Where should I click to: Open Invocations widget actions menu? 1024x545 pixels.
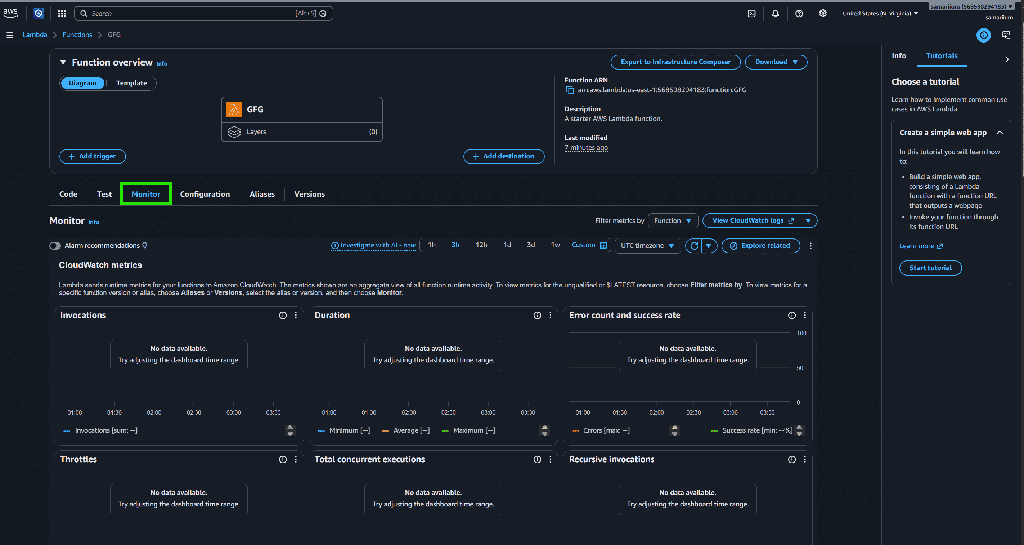(296, 315)
